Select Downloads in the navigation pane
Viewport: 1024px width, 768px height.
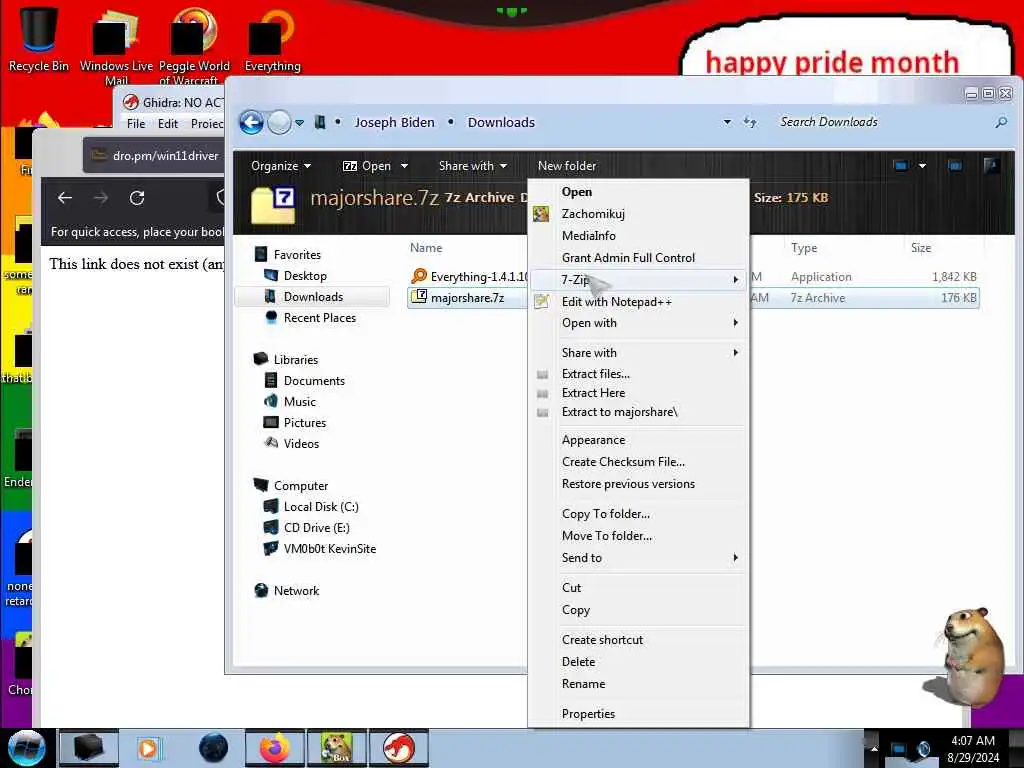click(x=313, y=296)
